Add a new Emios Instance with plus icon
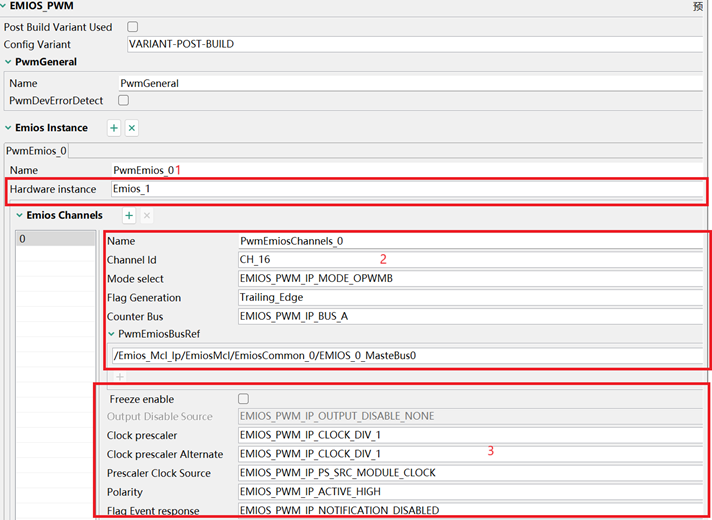The height and width of the screenshot is (520, 712). (x=114, y=128)
